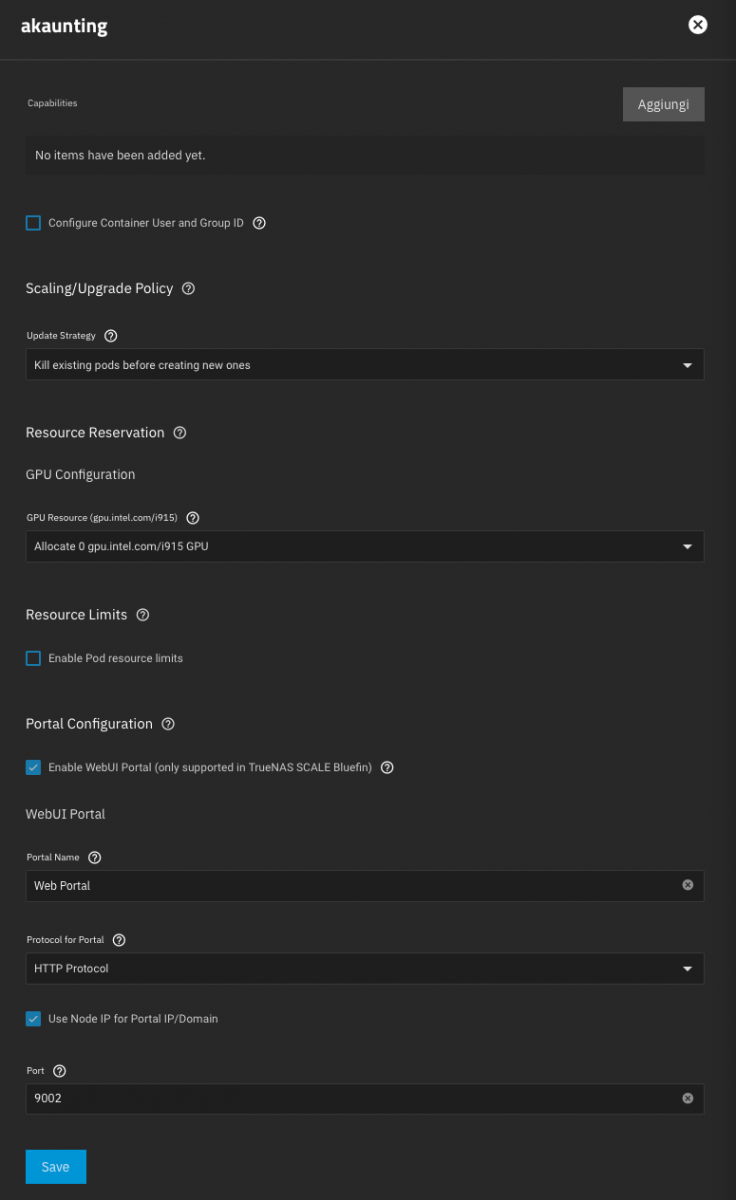Screen dimensions: 736x1200
Task: Uncheck Enable WebUI Portal checkbox
Action: pyautogui.click(x=33, y=767)
